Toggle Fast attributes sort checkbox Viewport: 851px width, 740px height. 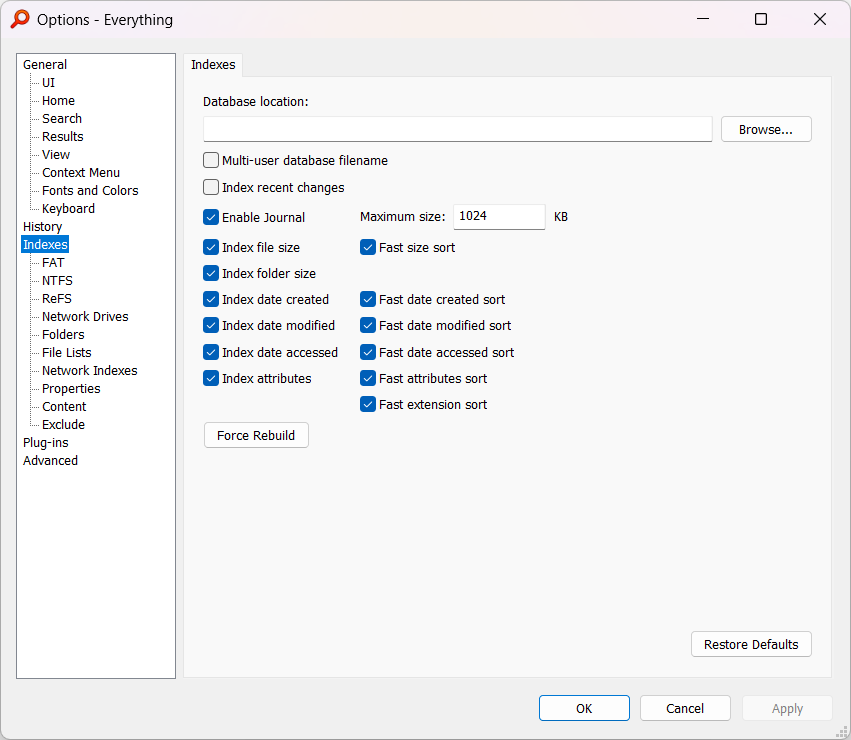point(367,378)
